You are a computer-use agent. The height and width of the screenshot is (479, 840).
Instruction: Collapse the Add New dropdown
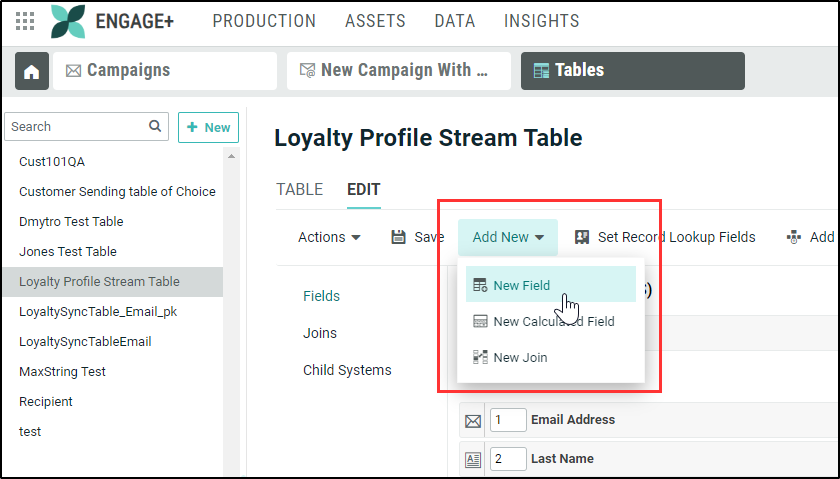(x=508, y=237)
